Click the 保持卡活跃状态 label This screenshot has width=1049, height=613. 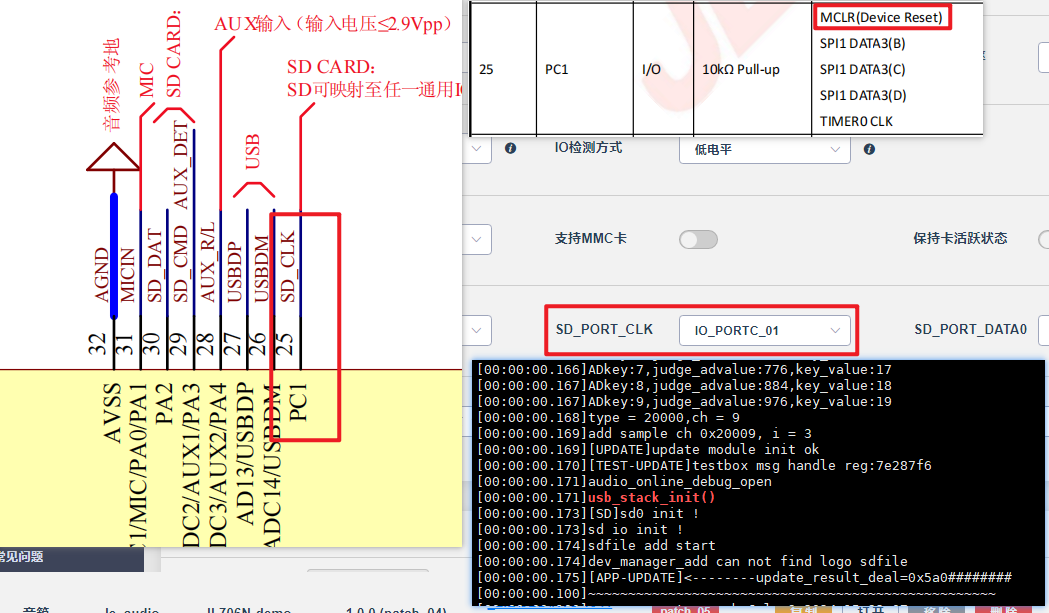(x=960, y=238)
